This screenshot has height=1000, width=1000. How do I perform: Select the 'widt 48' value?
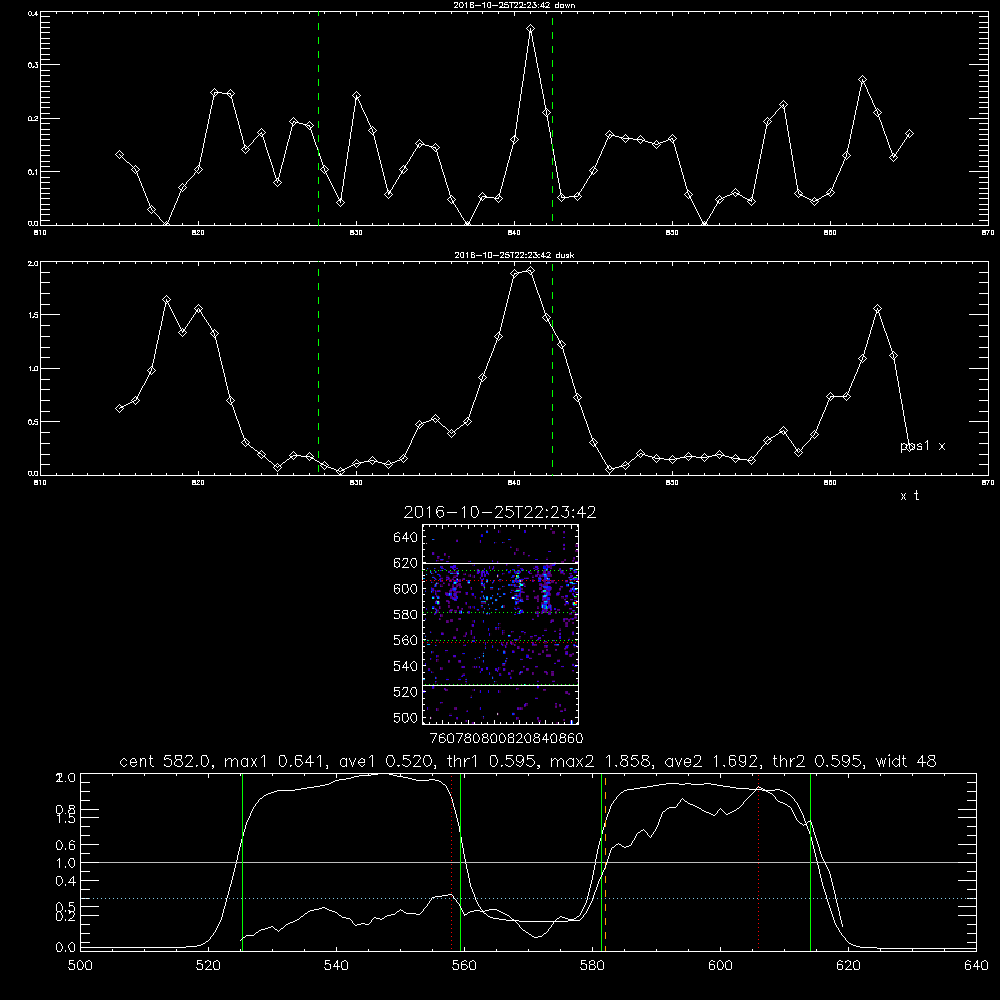click(x=906, y=761)
